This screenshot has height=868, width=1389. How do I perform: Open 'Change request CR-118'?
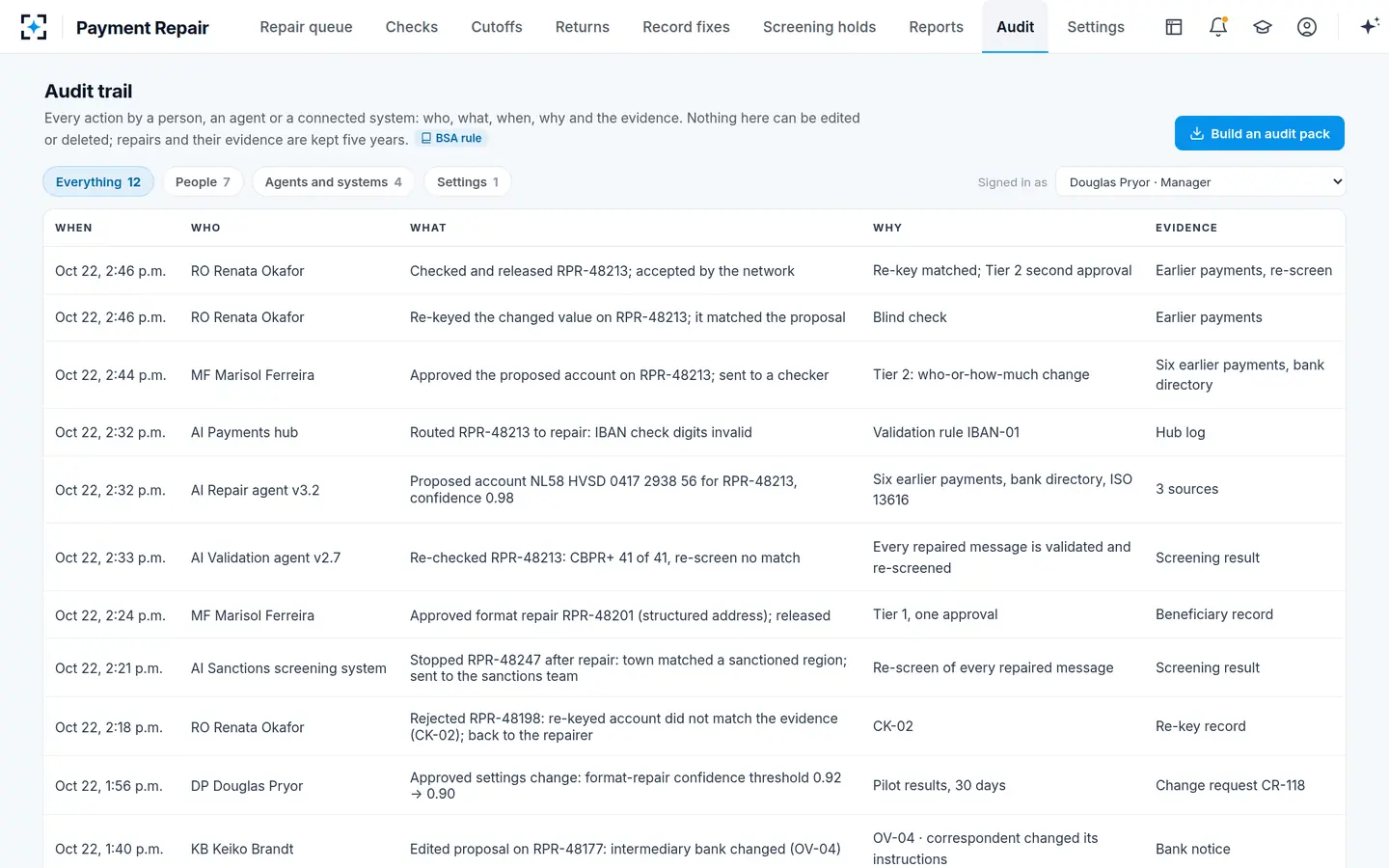(x=1230, y=785)
